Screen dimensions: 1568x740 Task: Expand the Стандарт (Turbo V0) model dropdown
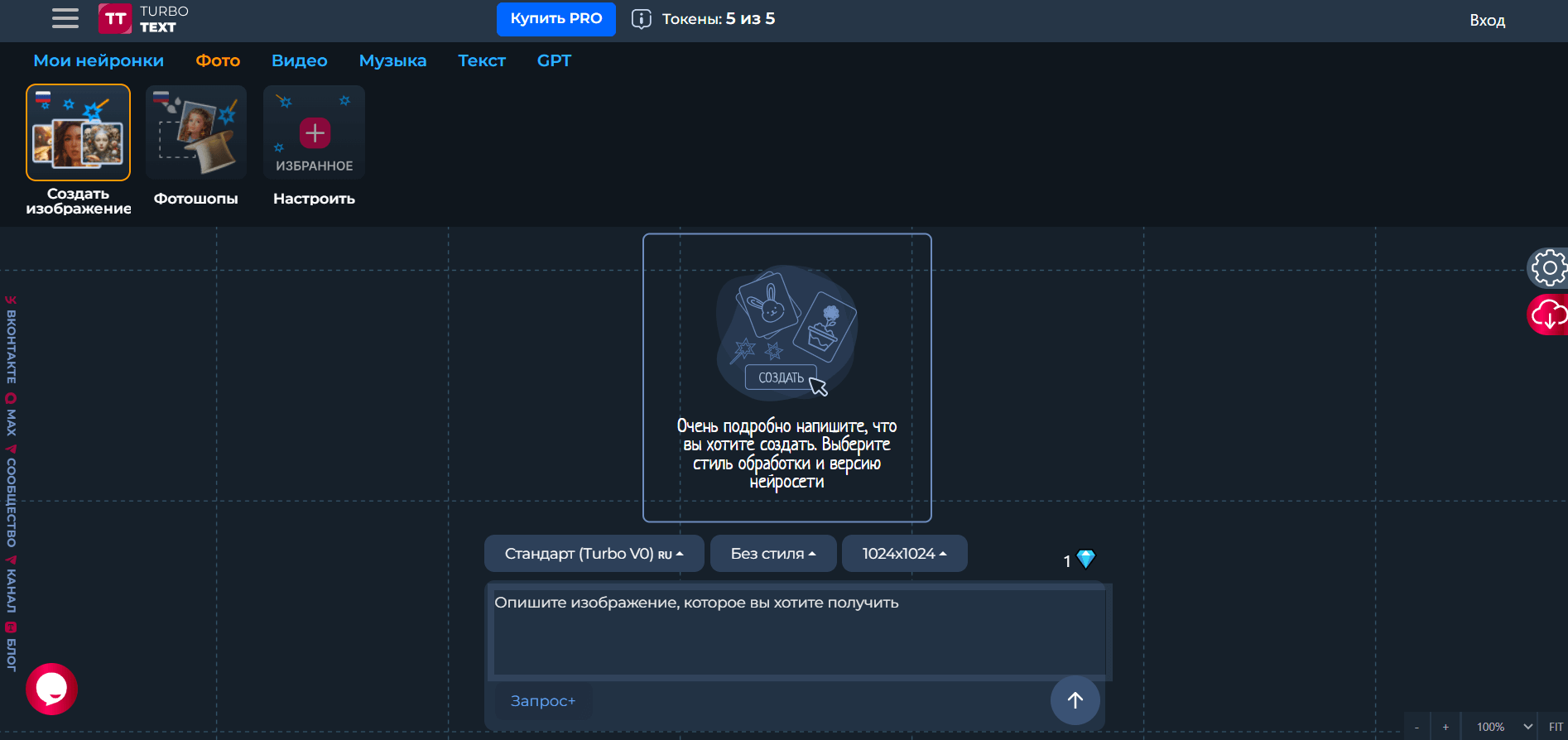click(x=594, y=554)
